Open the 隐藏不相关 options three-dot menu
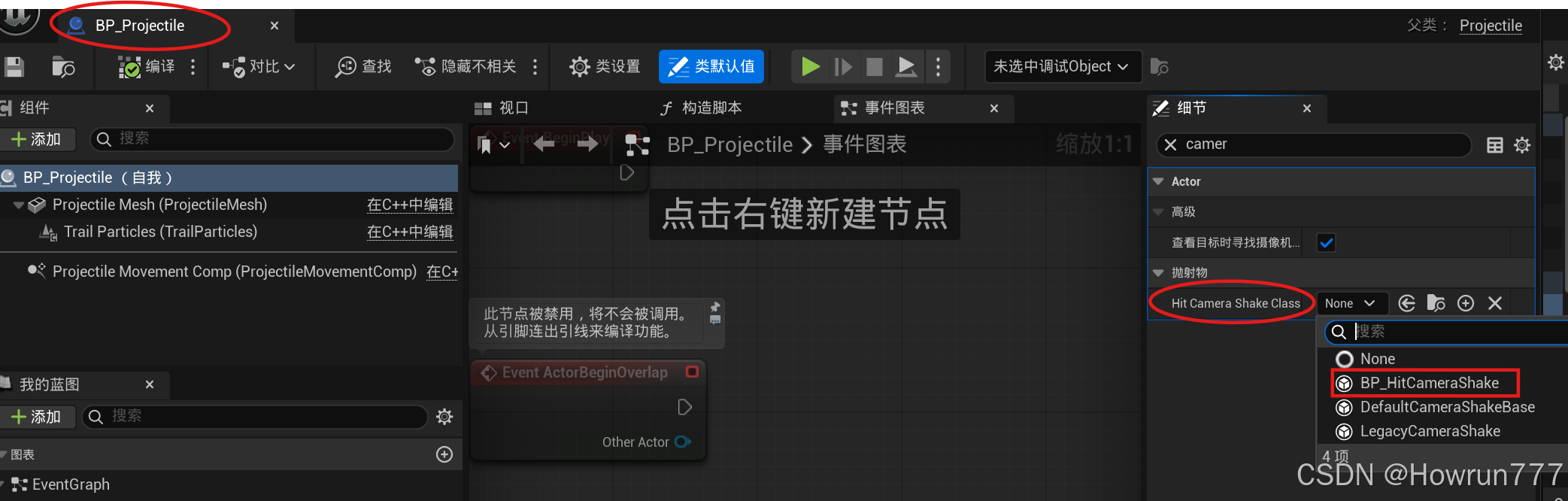This screenshot has width=1568, height=501. (x=535, y=67)
